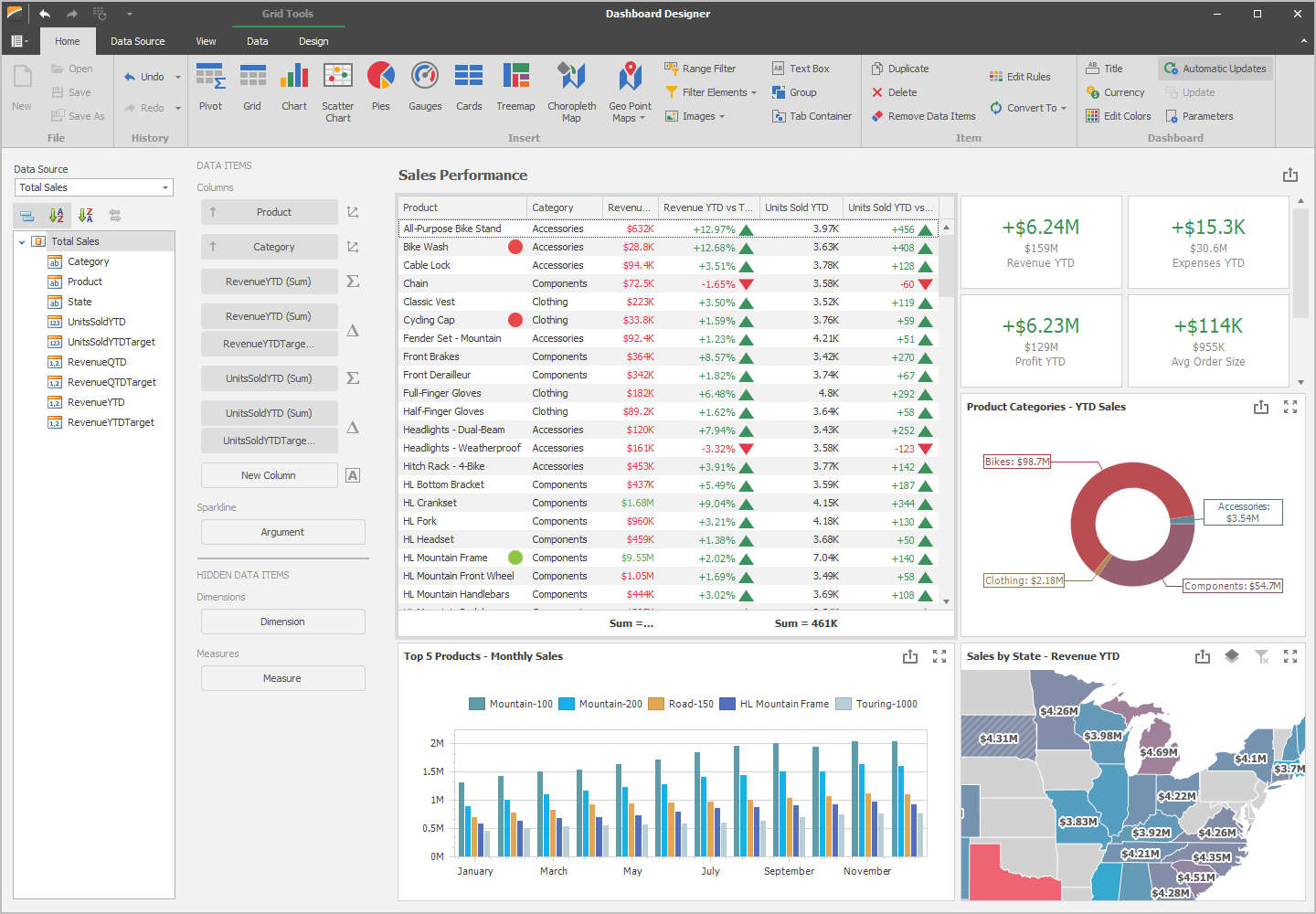The width and height of the screenshot is (1316, 914).
Task: Insert a Choropleth Map item
Action: [571, 90]
